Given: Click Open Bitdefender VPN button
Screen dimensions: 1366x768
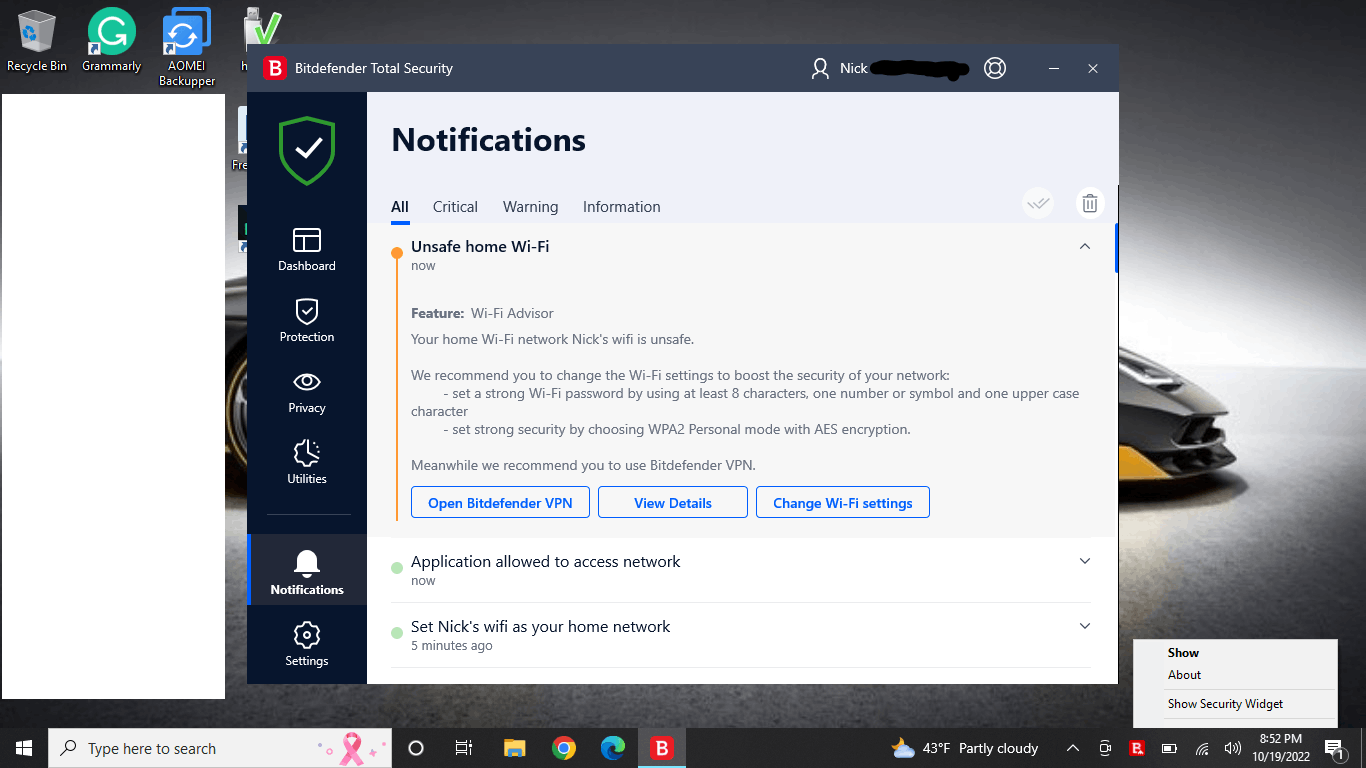Looking at the screenshot, I should (500, 503).
